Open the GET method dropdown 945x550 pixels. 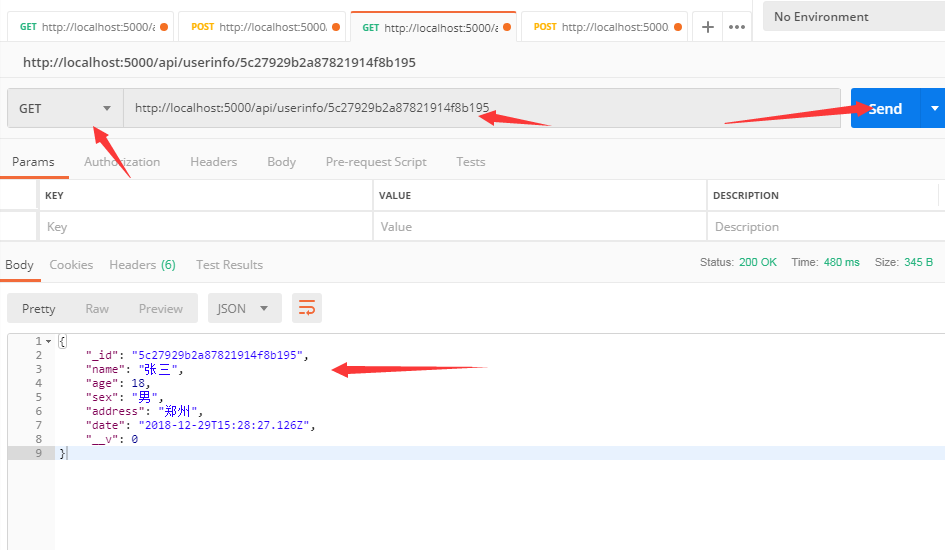[65, 108]
